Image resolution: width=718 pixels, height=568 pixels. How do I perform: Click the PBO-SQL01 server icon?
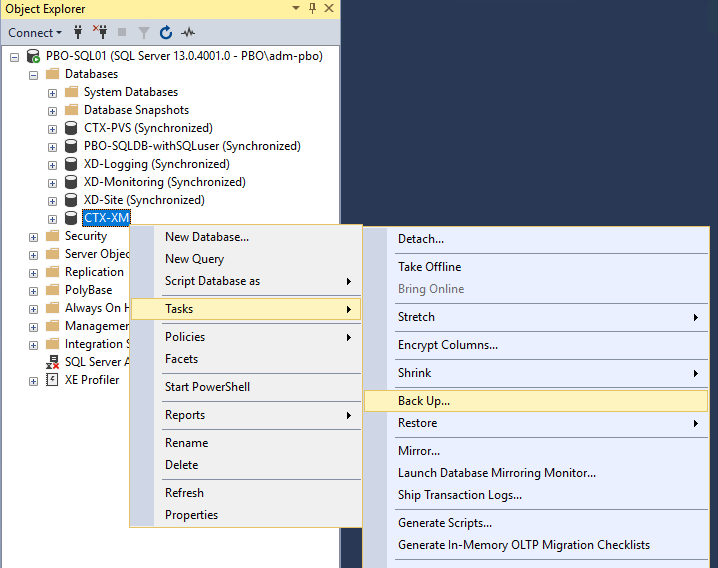[33, 56]
